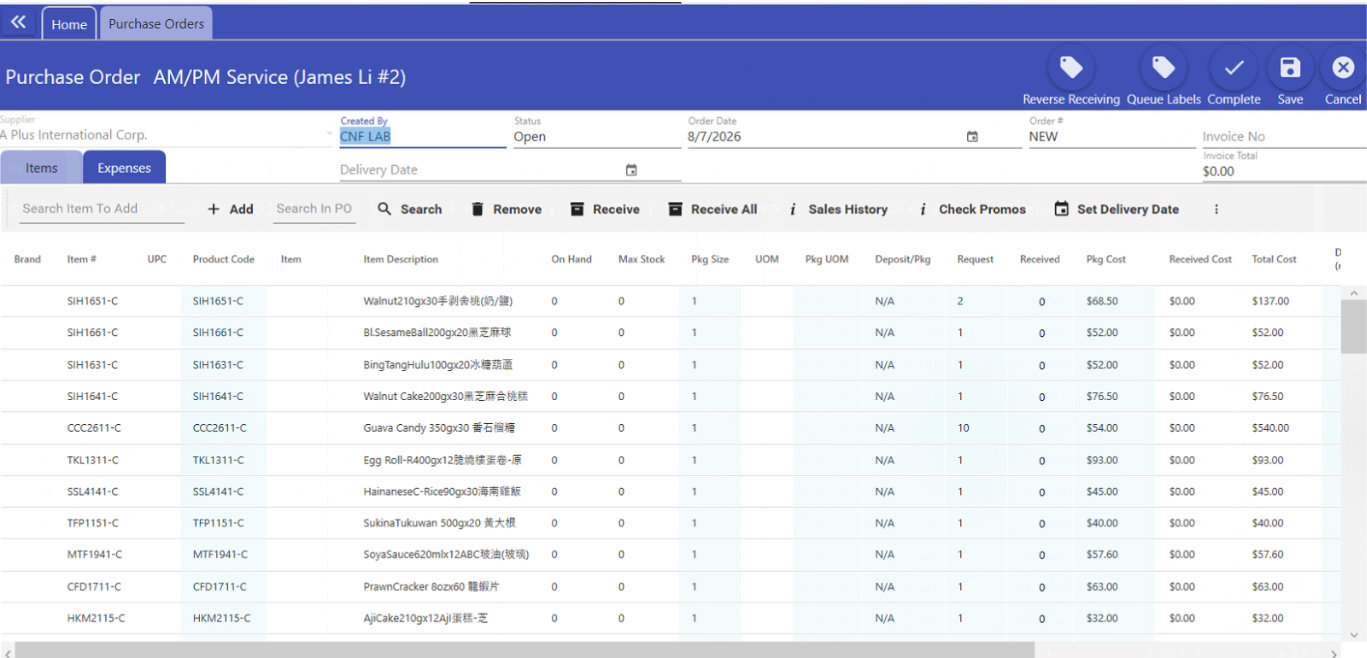
Task: Click the vertical scrollbar thumb
Action: [x=1354, y=327]
